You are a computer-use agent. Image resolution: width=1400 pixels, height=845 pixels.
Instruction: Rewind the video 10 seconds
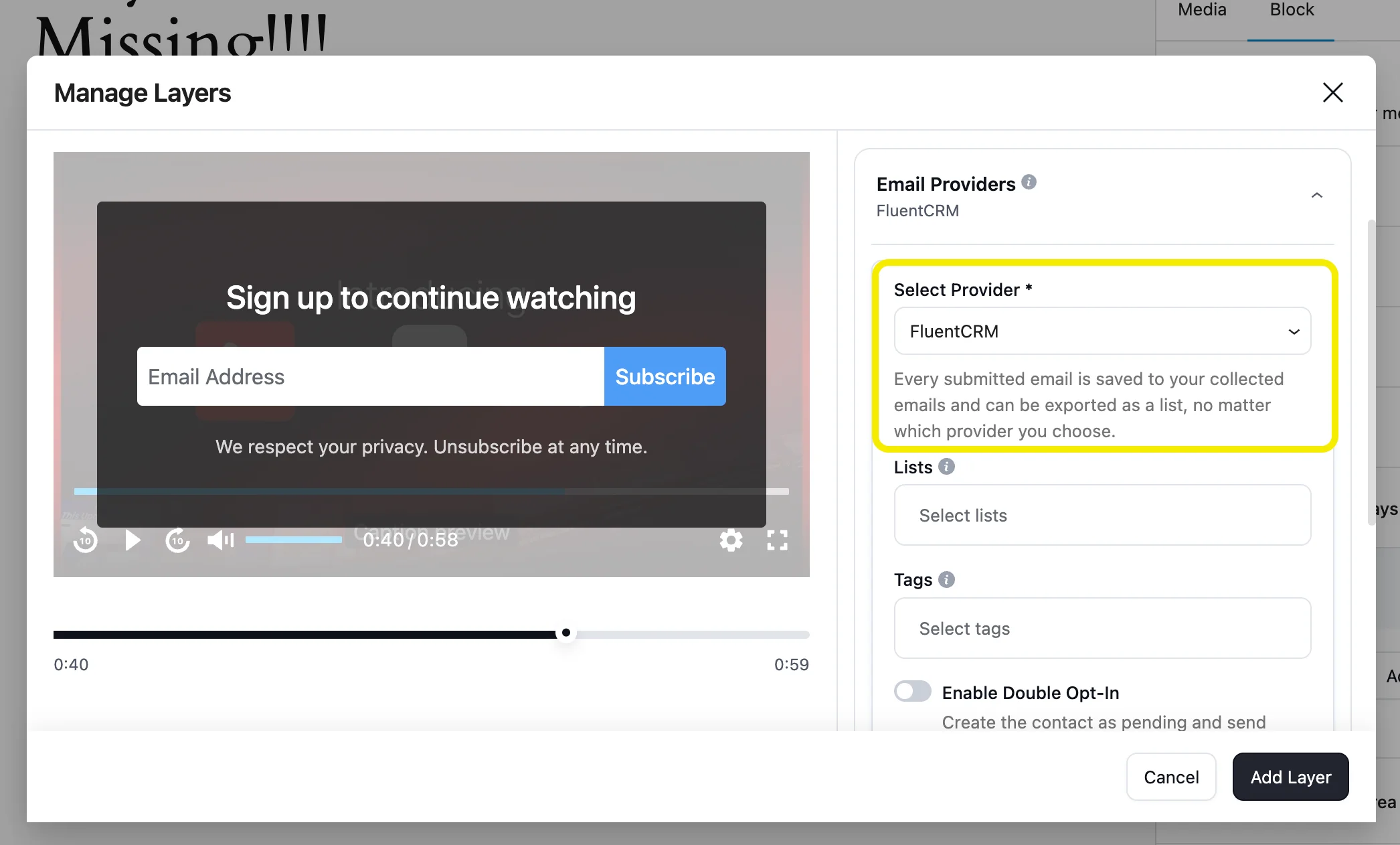(x=86, y=540)
